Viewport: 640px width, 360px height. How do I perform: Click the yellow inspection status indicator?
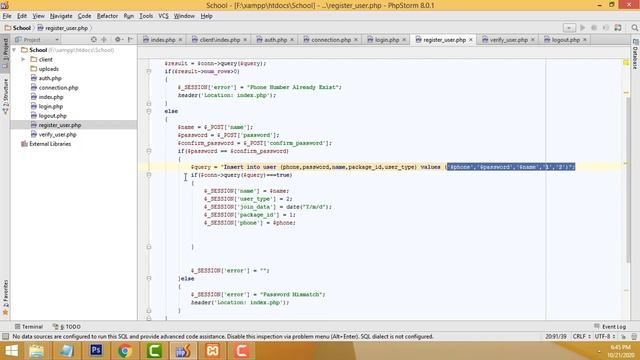626,62
